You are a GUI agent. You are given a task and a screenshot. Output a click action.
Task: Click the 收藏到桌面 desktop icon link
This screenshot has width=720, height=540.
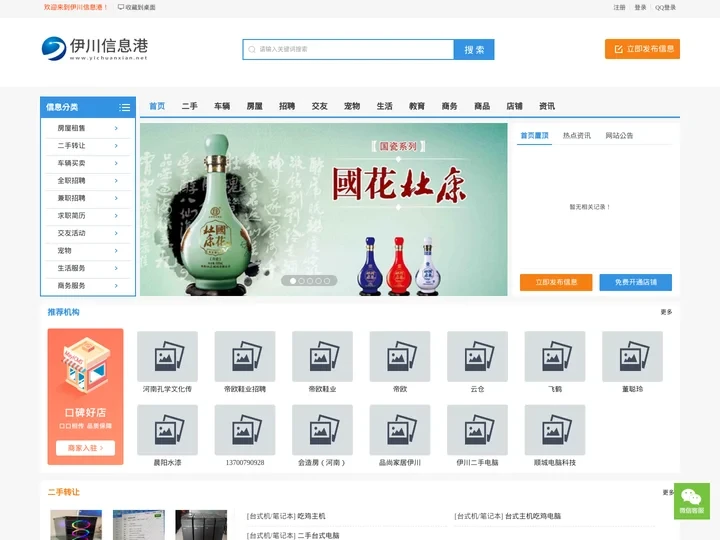(136, 7)
